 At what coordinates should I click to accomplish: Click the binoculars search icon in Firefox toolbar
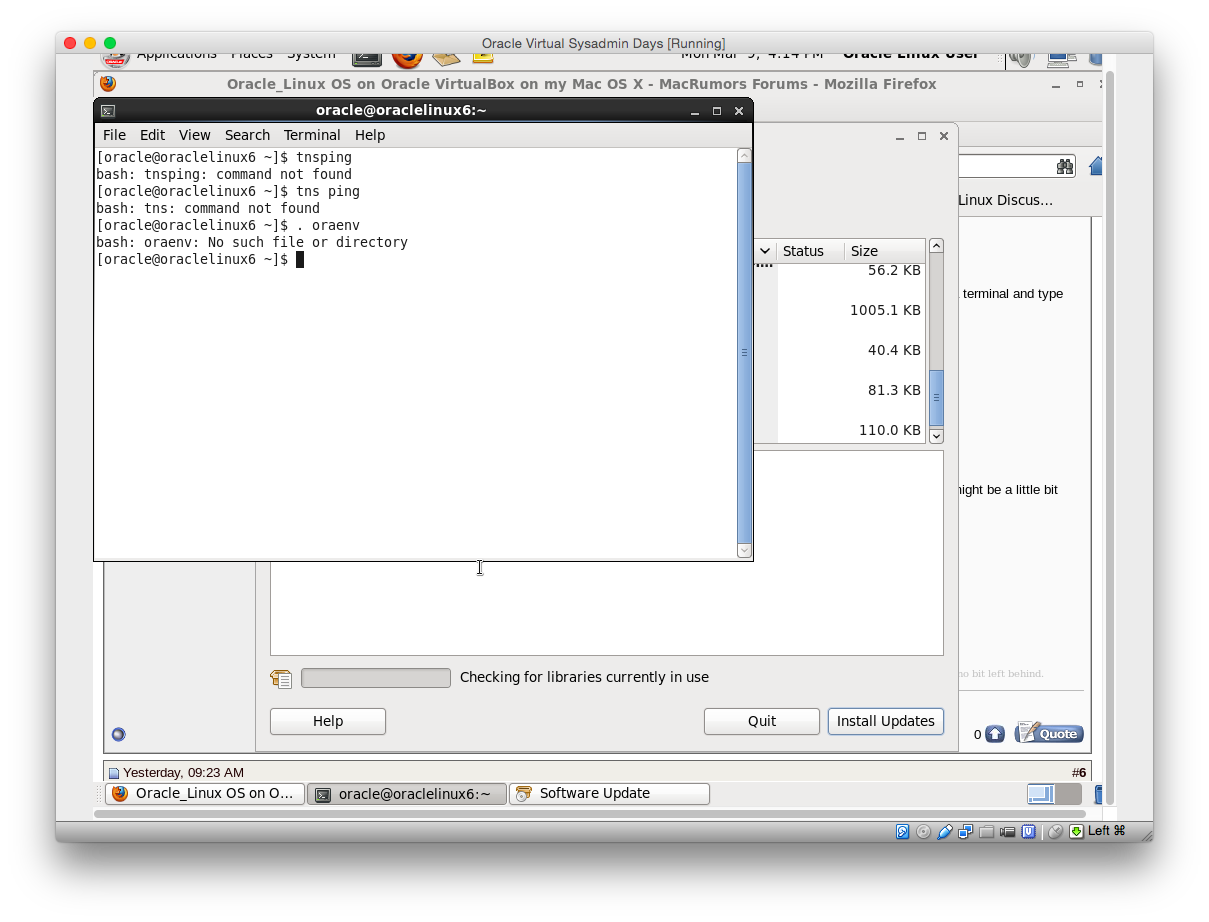click(1064, 166)
